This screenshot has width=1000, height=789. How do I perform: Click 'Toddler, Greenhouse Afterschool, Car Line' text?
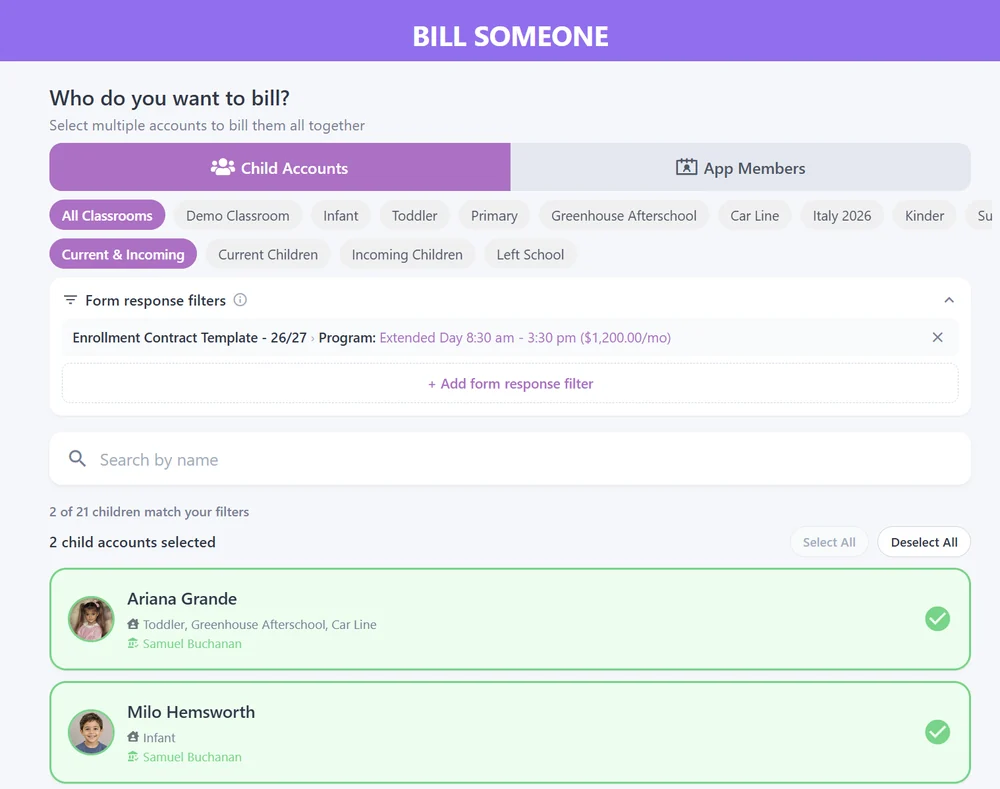click(x=260, y=624)
